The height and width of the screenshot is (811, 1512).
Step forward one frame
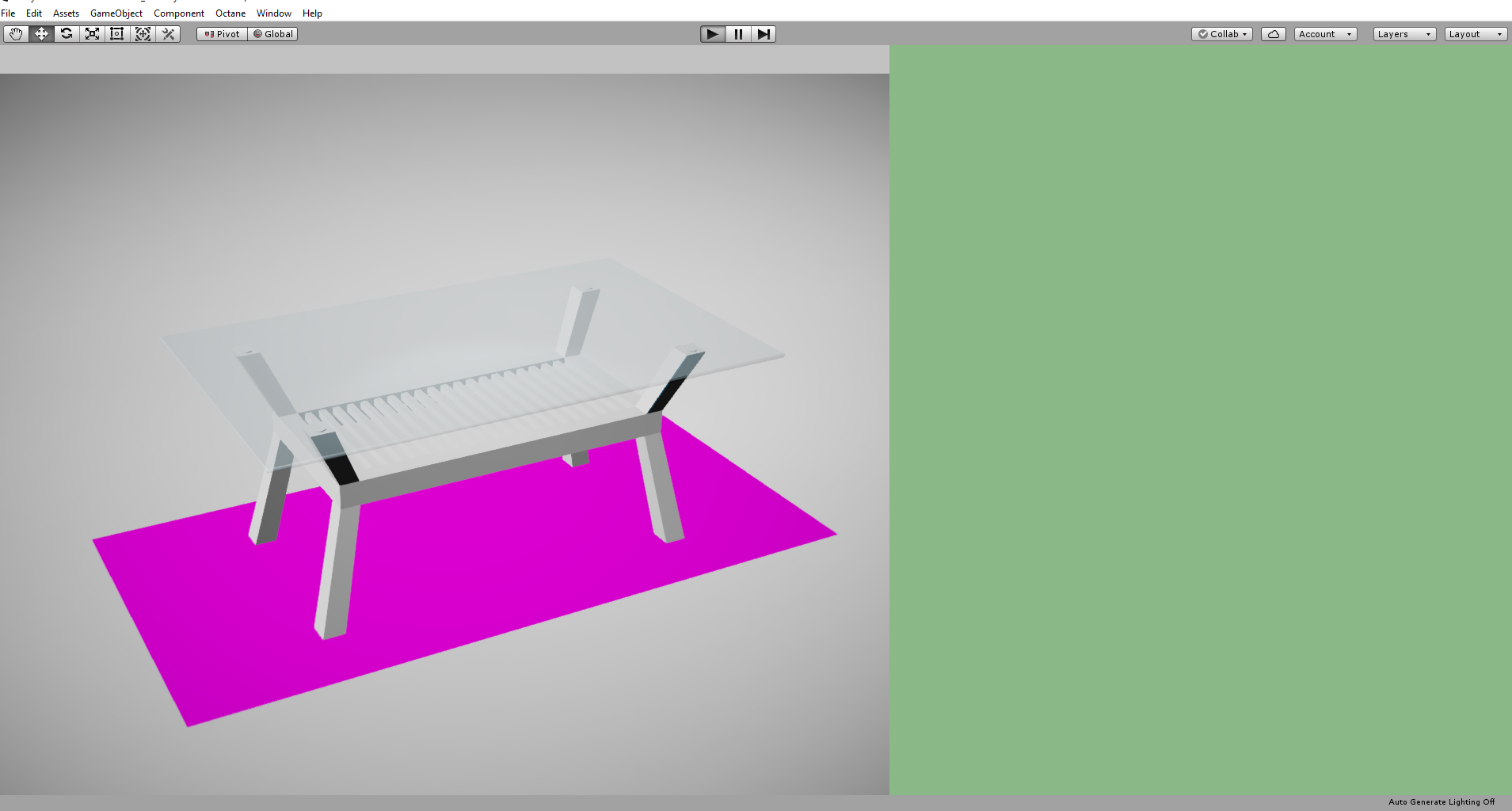[764, 34]
